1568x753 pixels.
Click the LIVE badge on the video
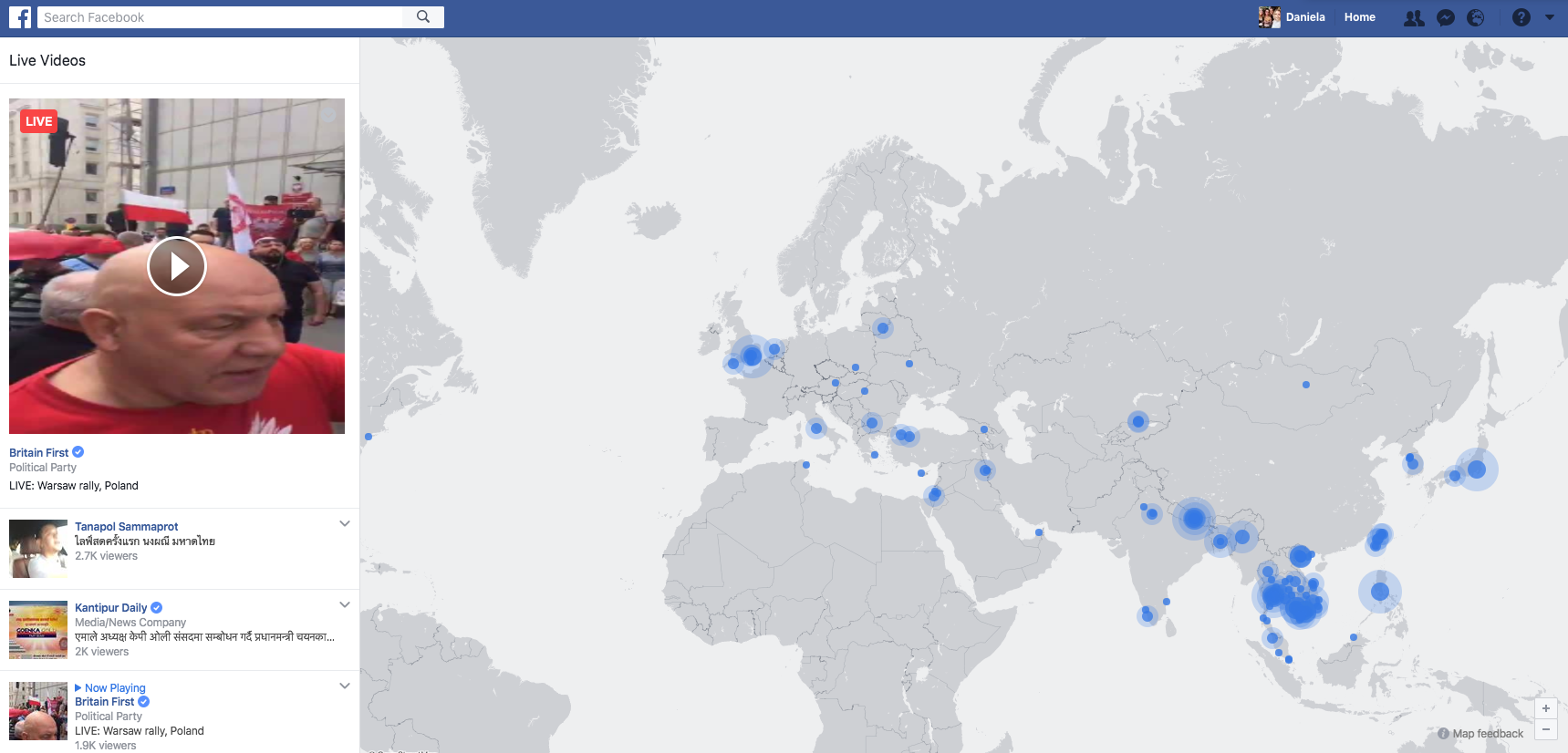click(39, 121)
